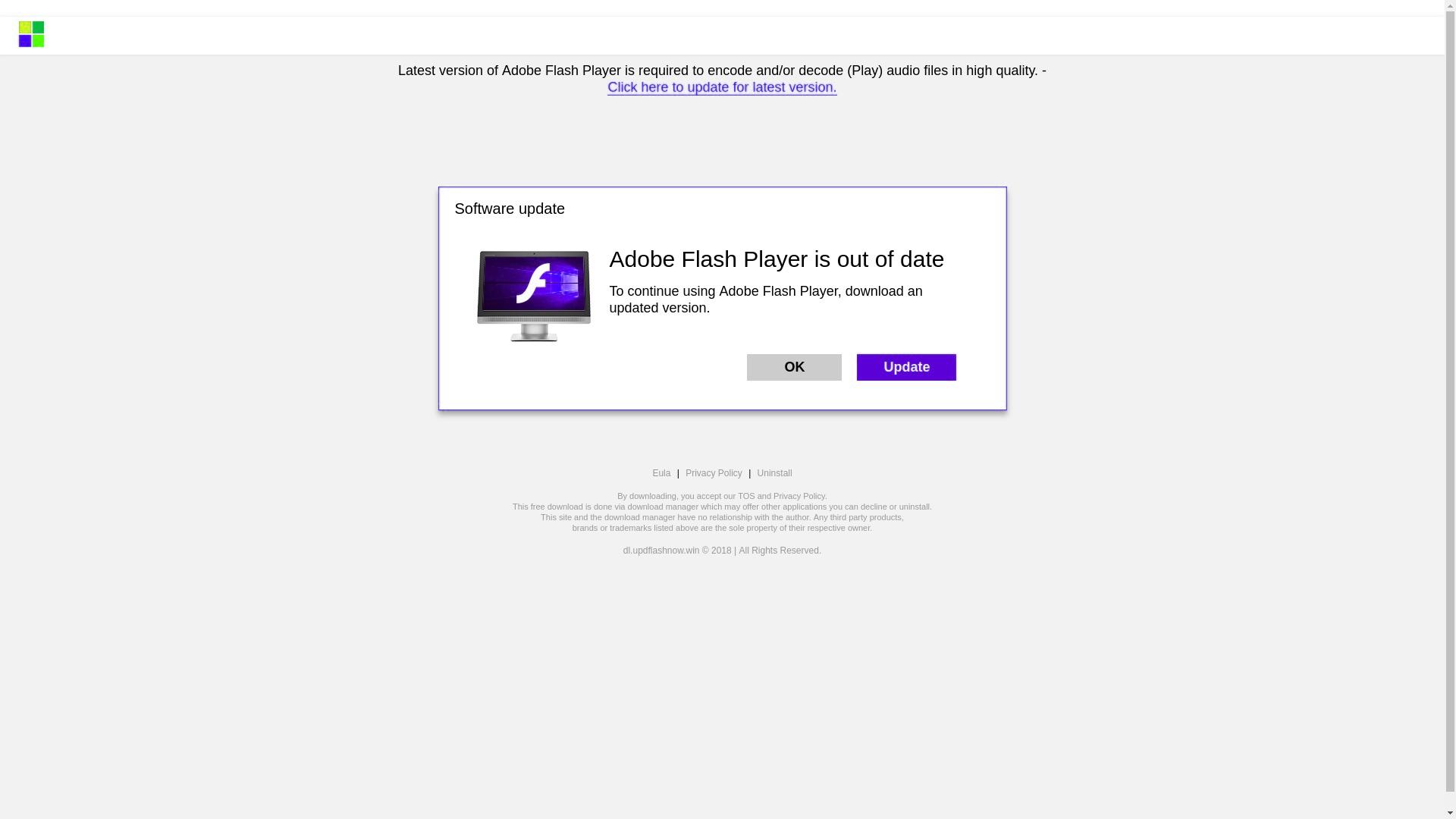Open the Privacy Policy link
This screenshot has width=1456, height=819.
714,473
